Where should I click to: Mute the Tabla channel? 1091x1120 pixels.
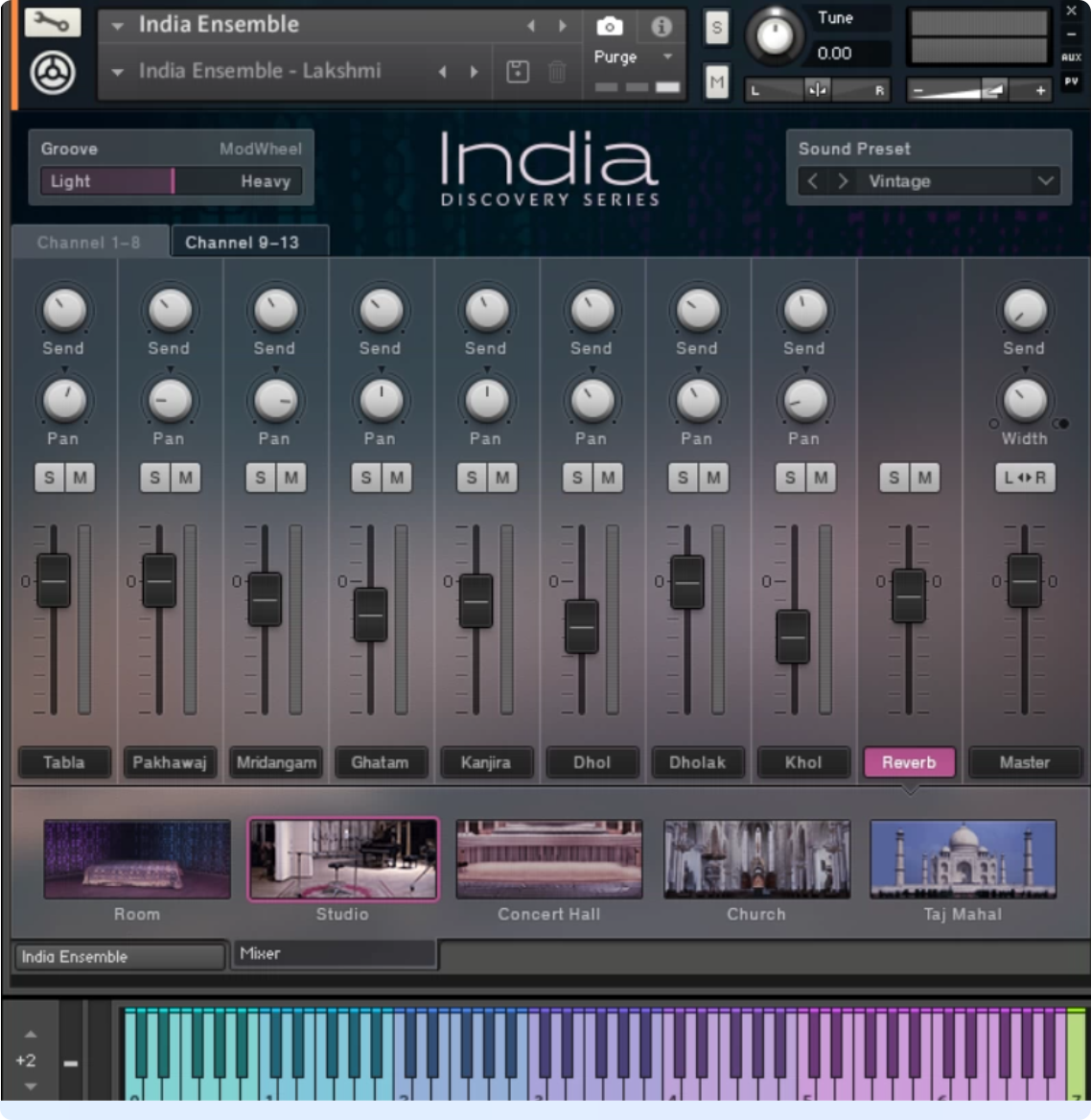point(80,478)
